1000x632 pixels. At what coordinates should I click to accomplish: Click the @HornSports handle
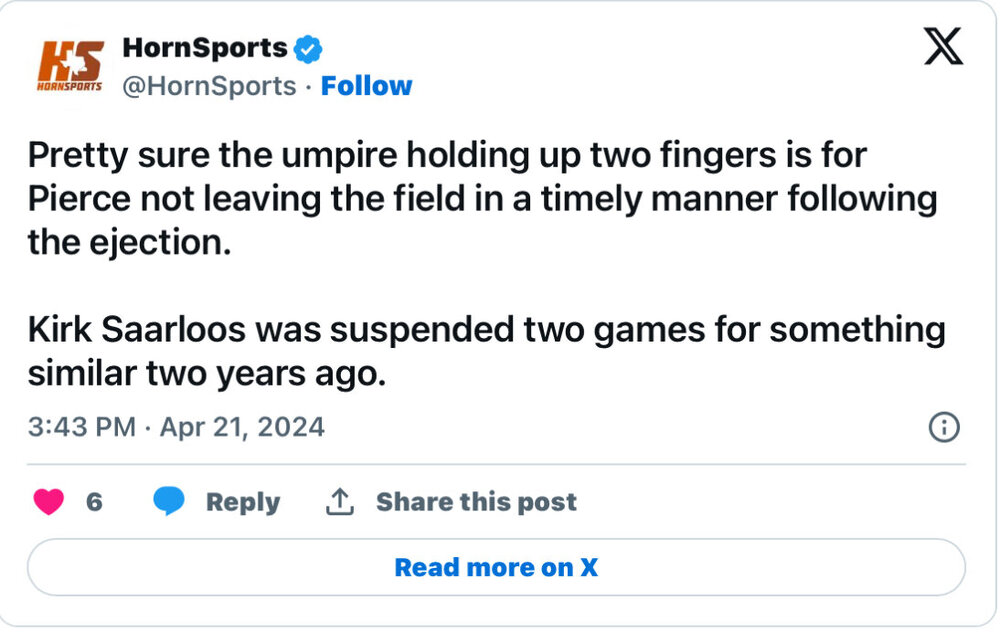pyautogui.click(x=208, y=87)
